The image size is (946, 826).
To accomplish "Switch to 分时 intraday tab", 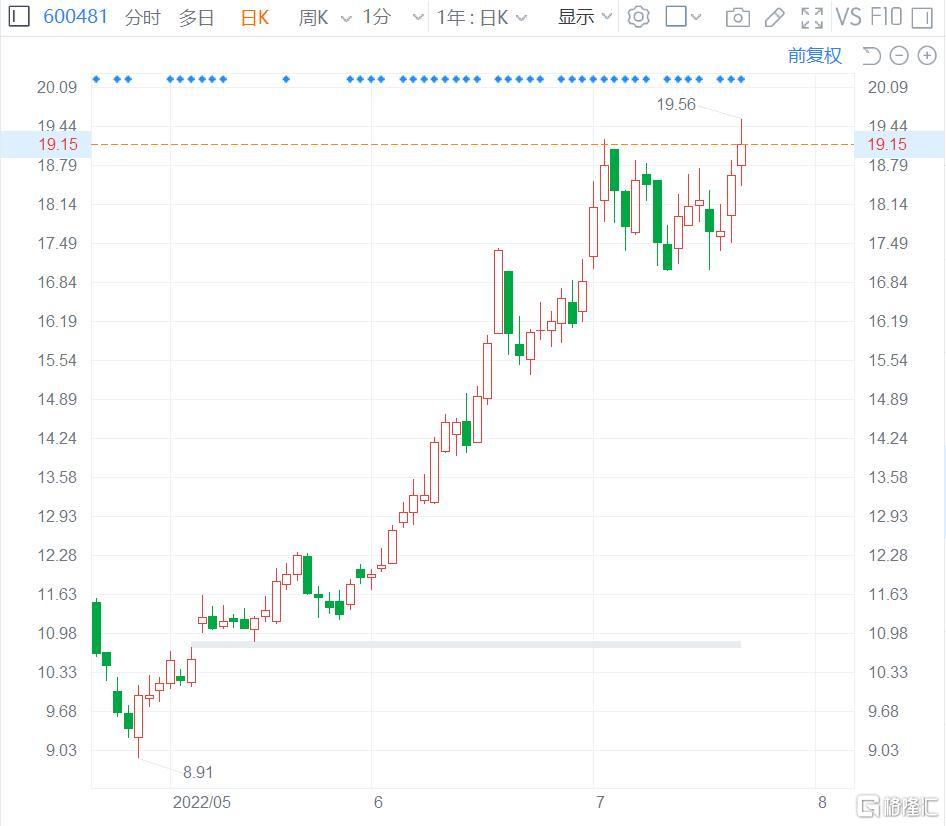I will tap(142, 17).
